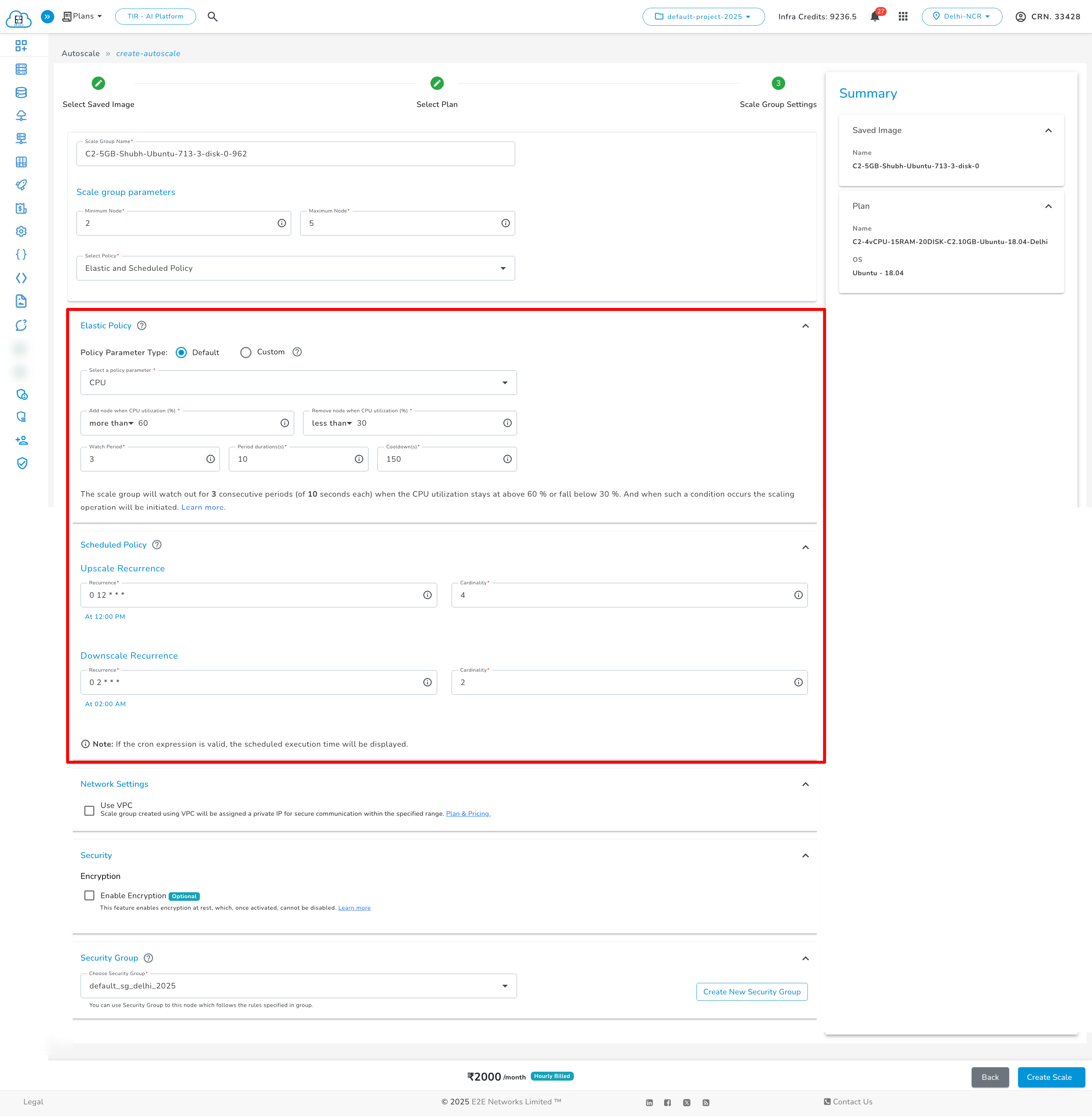
Task: Open the Plans menu in the top bar
Action: (x=81, y=16)
